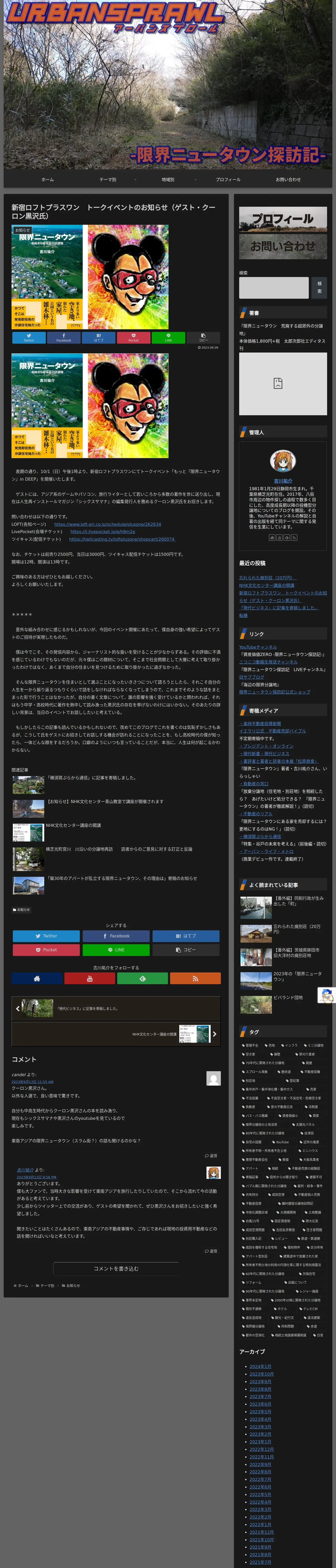Click the large Pocket button under シェアする
The height and width of the screenshot is (1568, 336).
click(x=46, y=950)
